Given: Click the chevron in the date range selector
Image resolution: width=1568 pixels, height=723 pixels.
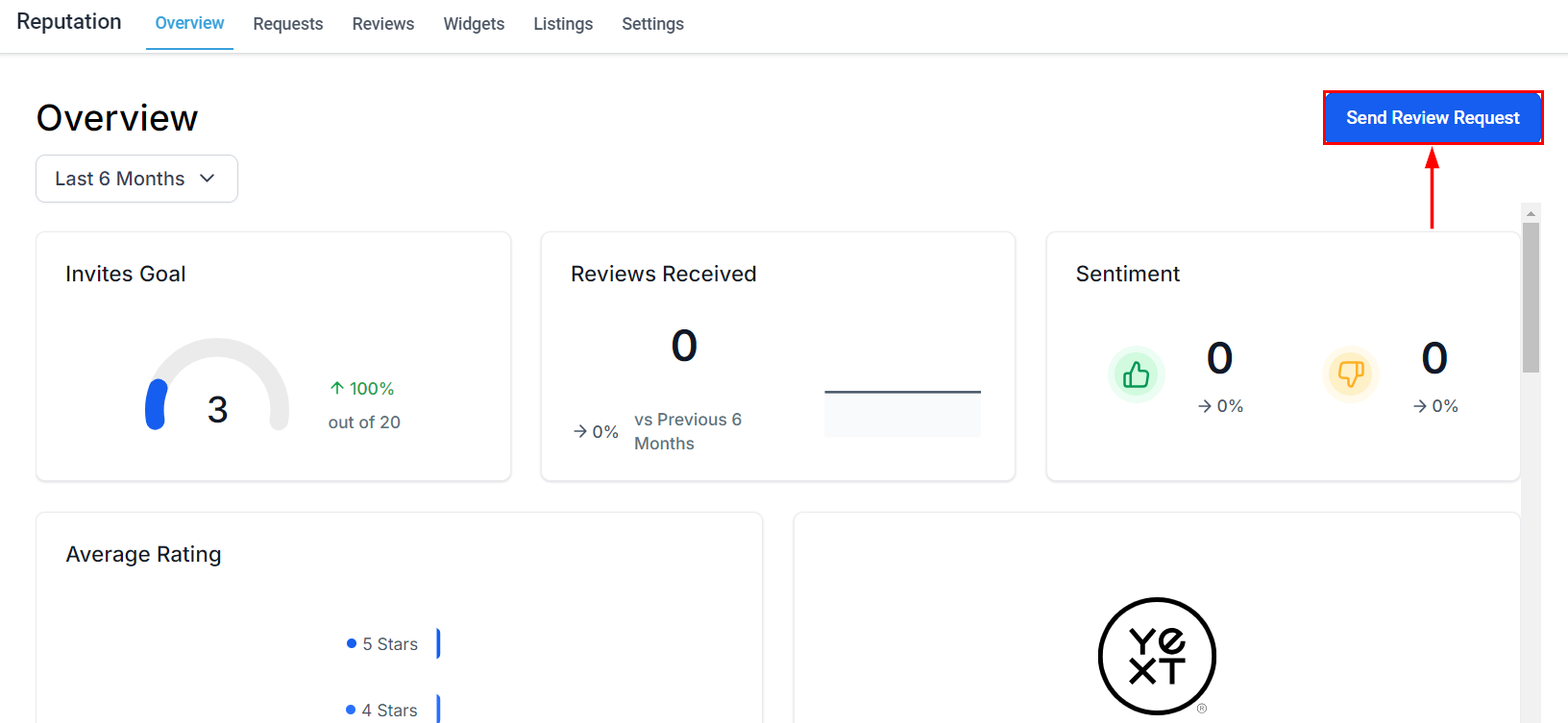Looking at the screenshot, I should 208,179.
